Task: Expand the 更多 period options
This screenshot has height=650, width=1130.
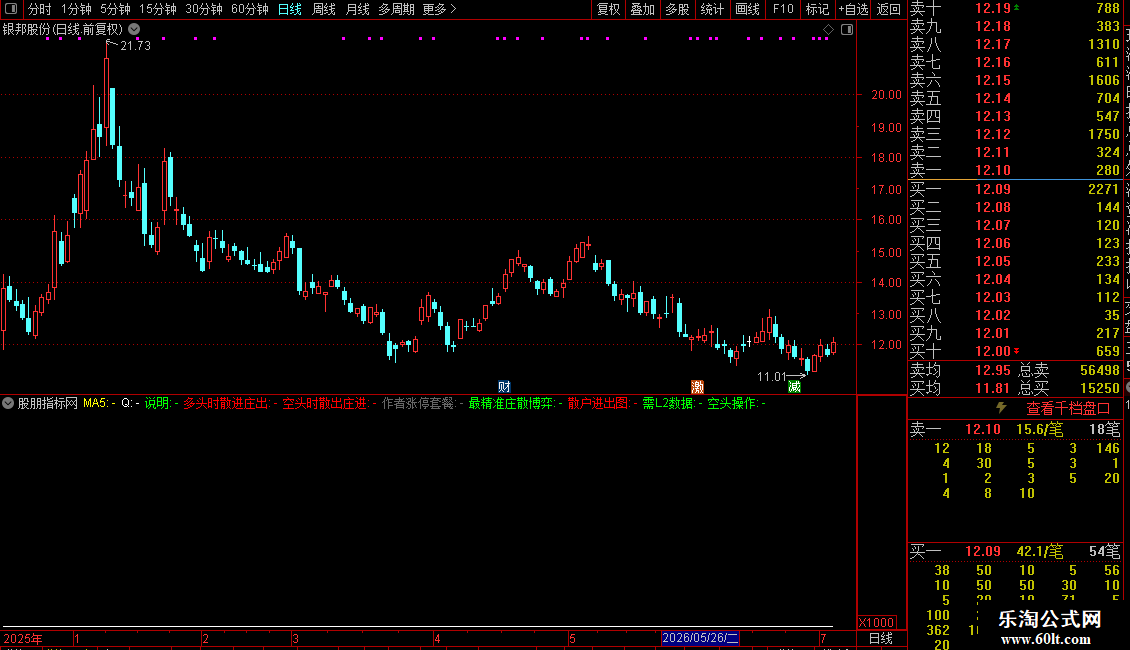Action: coord(440,9)
